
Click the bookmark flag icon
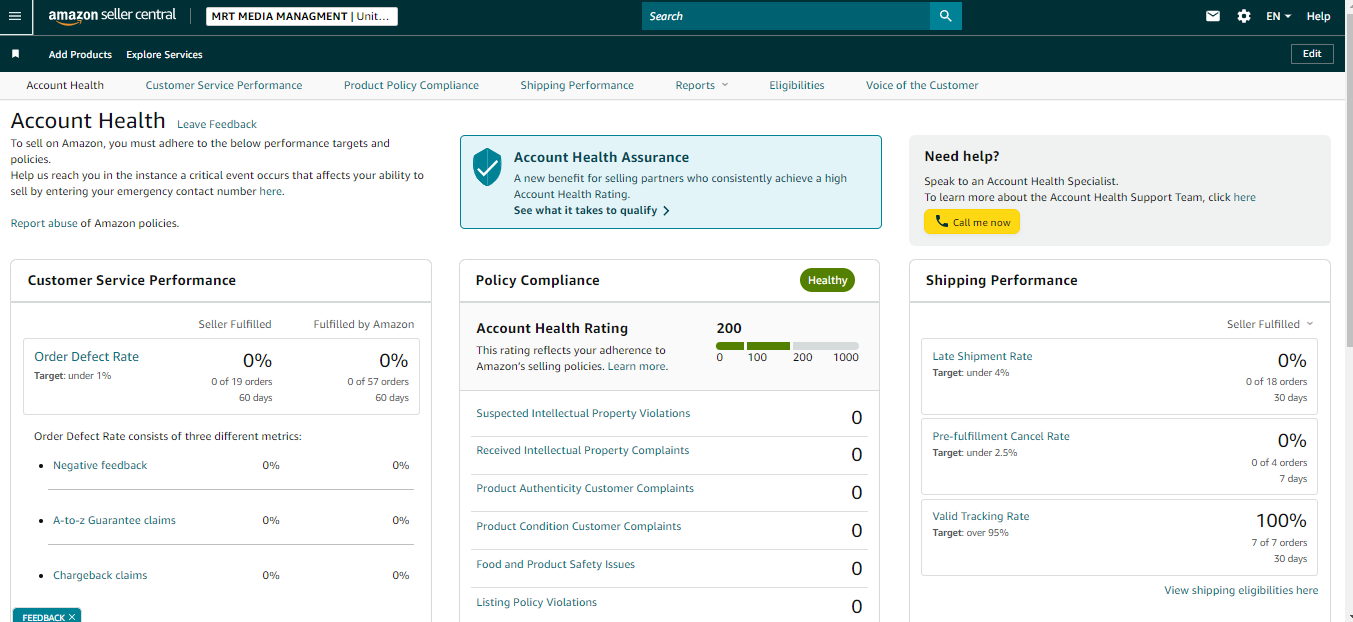point(15,54)
